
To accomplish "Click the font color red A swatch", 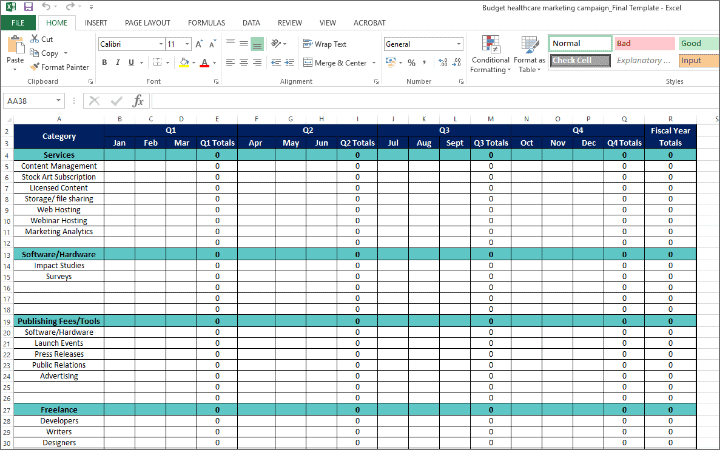I will point(204,62).
